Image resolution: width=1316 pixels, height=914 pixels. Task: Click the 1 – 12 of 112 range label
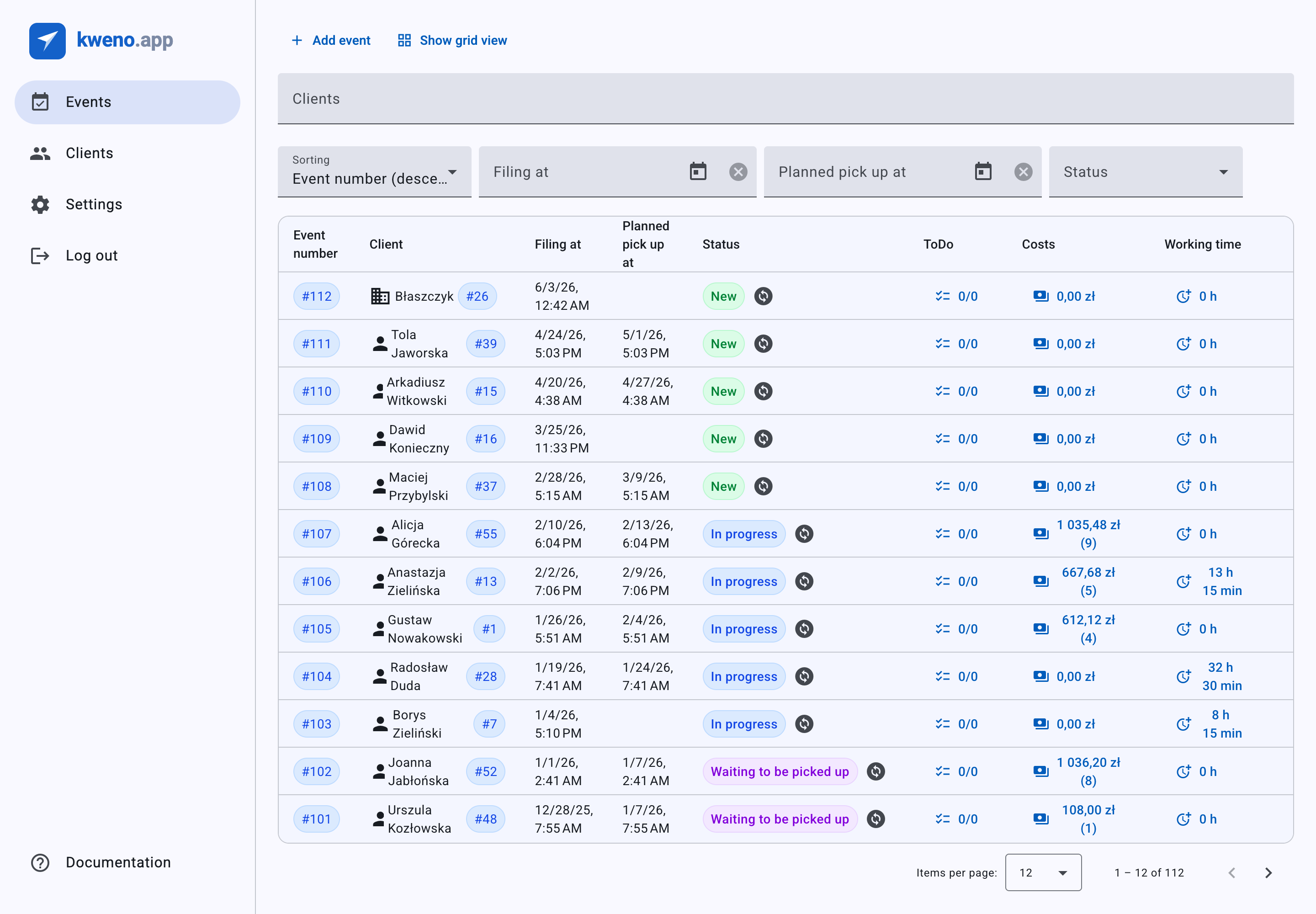click(x=1149, y=872)
